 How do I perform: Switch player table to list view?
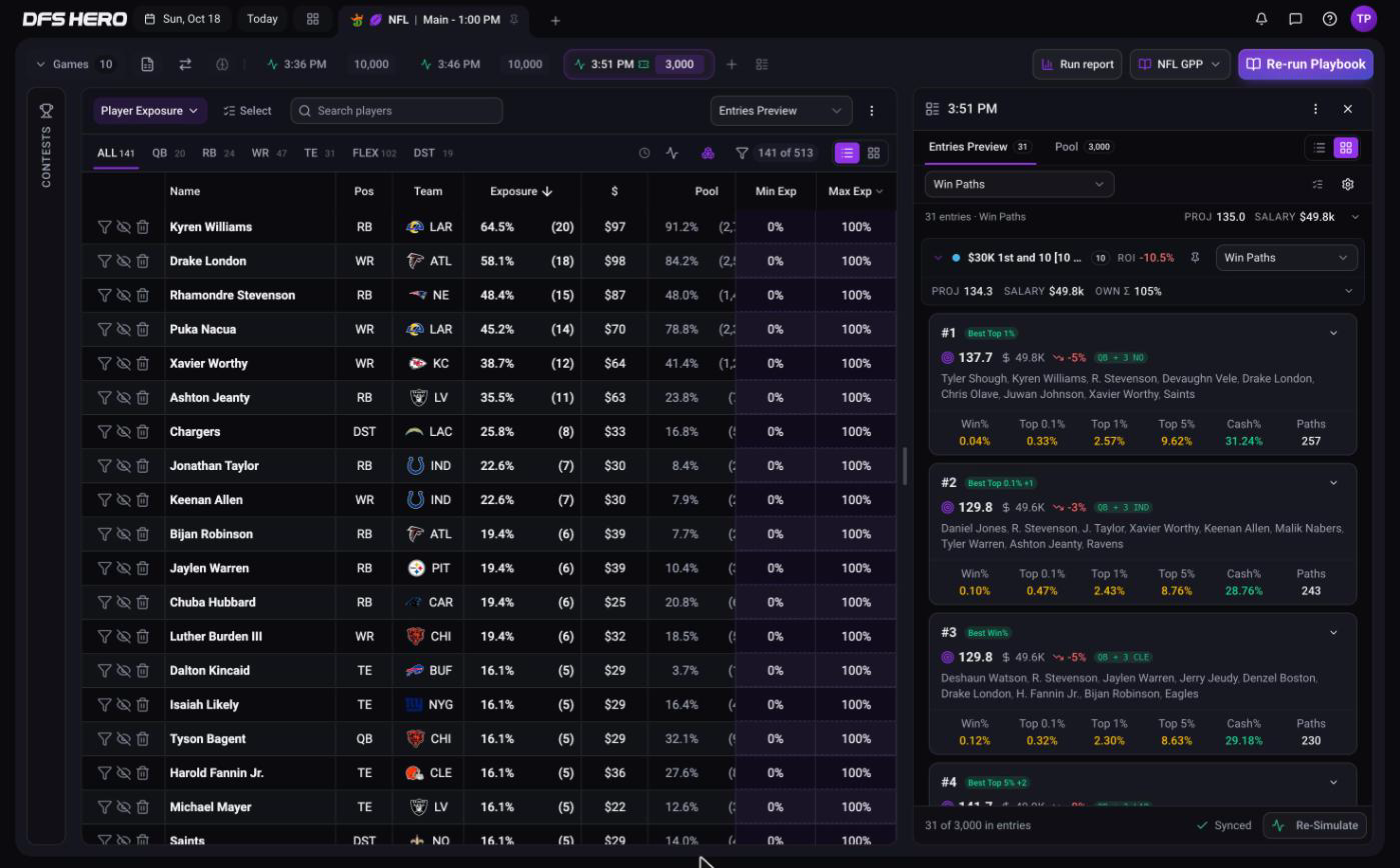(847, 153)
